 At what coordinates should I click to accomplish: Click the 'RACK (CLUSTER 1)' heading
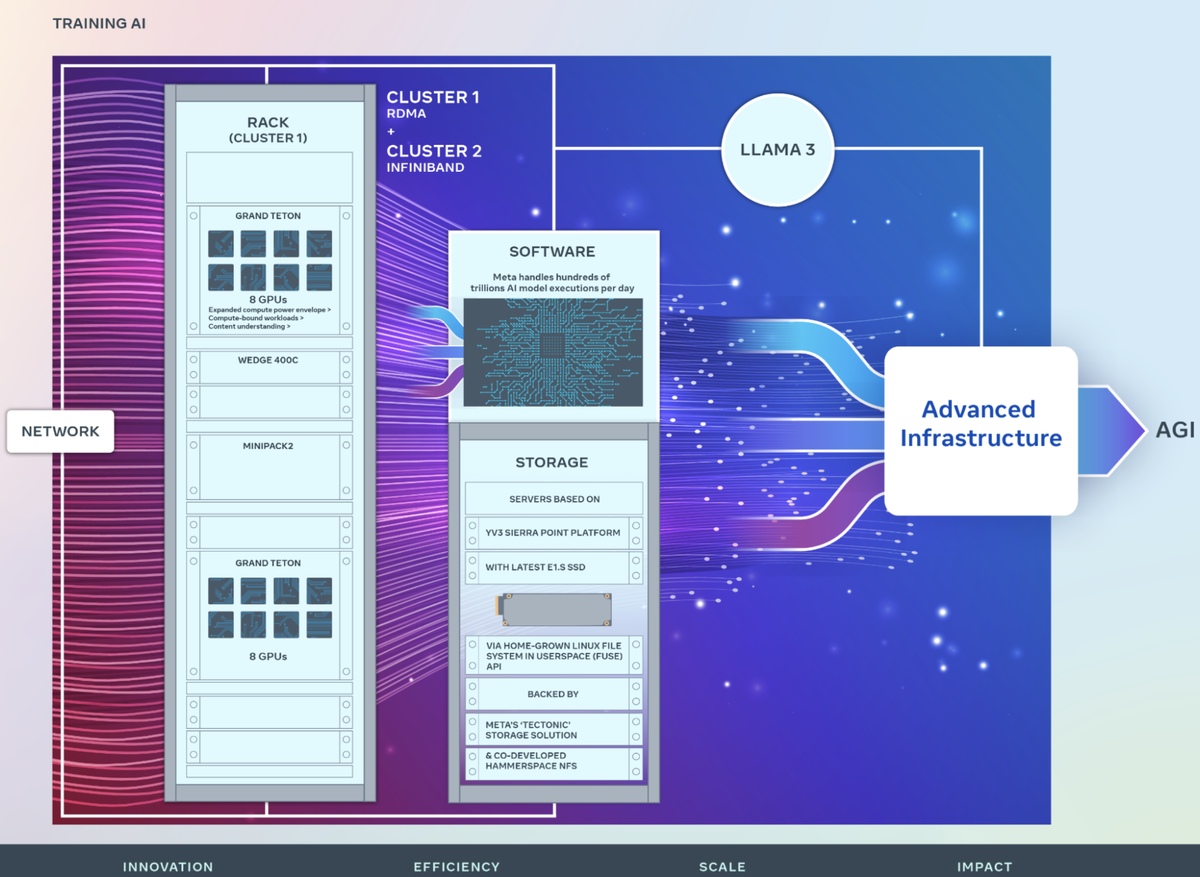(268, 130)
